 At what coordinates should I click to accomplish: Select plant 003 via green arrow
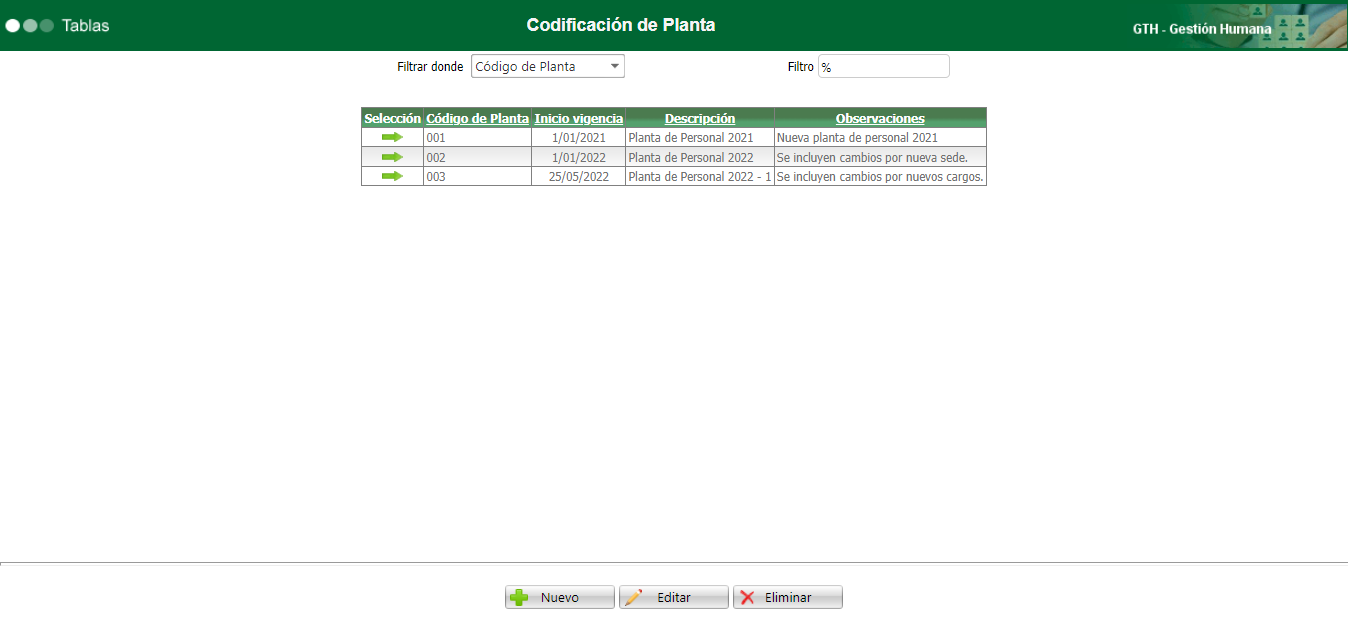pos(392,176)
